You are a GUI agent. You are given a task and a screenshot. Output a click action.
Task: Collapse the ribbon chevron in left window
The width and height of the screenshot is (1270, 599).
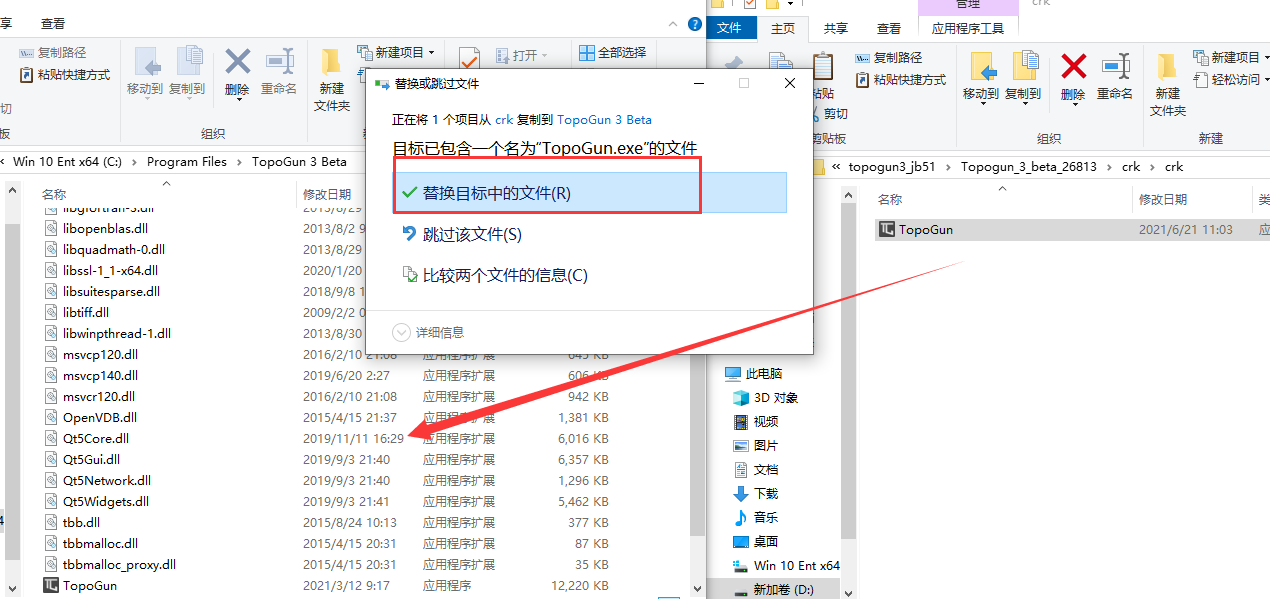[x=671, y=23]
